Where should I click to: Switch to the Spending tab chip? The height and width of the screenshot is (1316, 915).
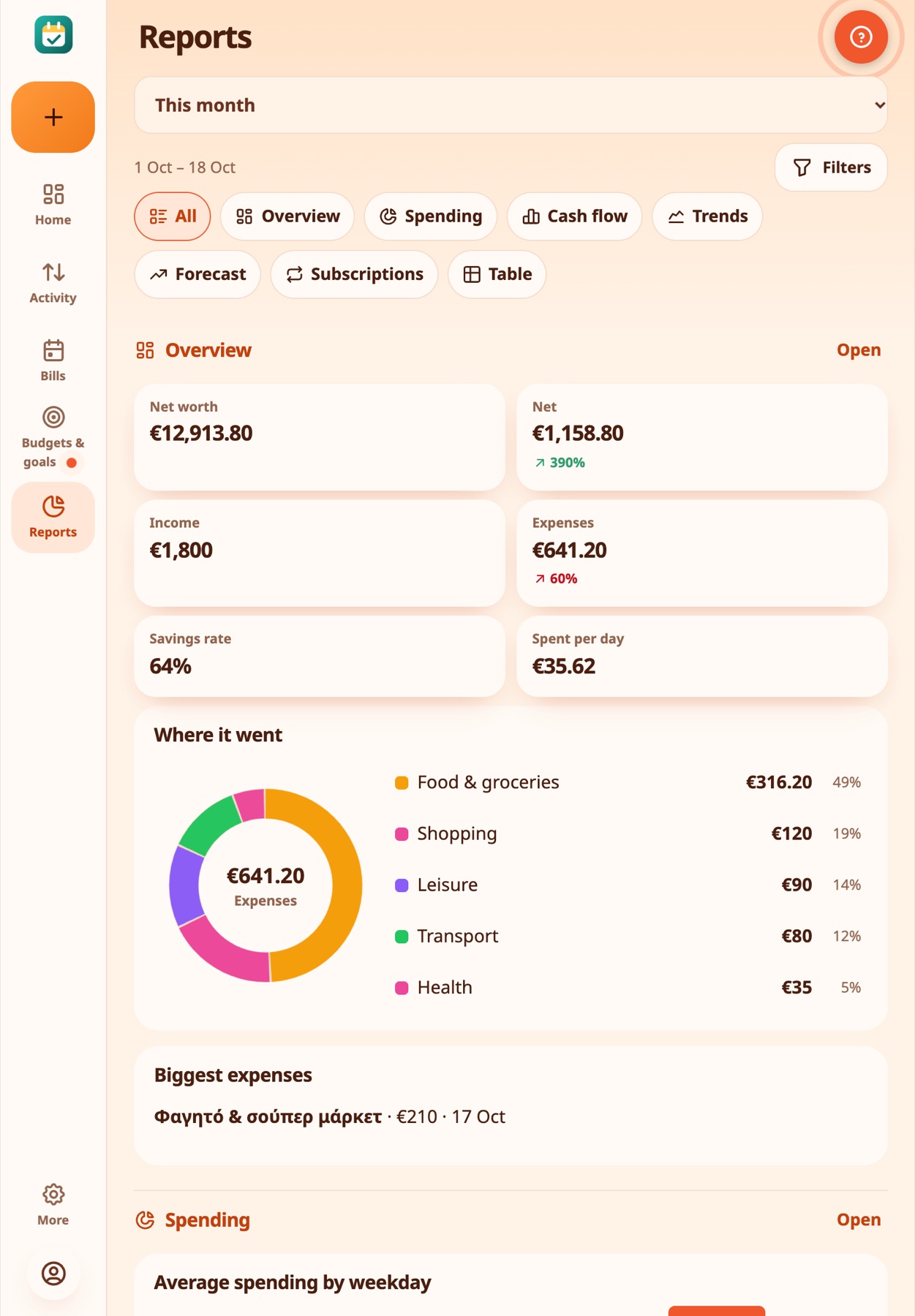click(431, 216)
